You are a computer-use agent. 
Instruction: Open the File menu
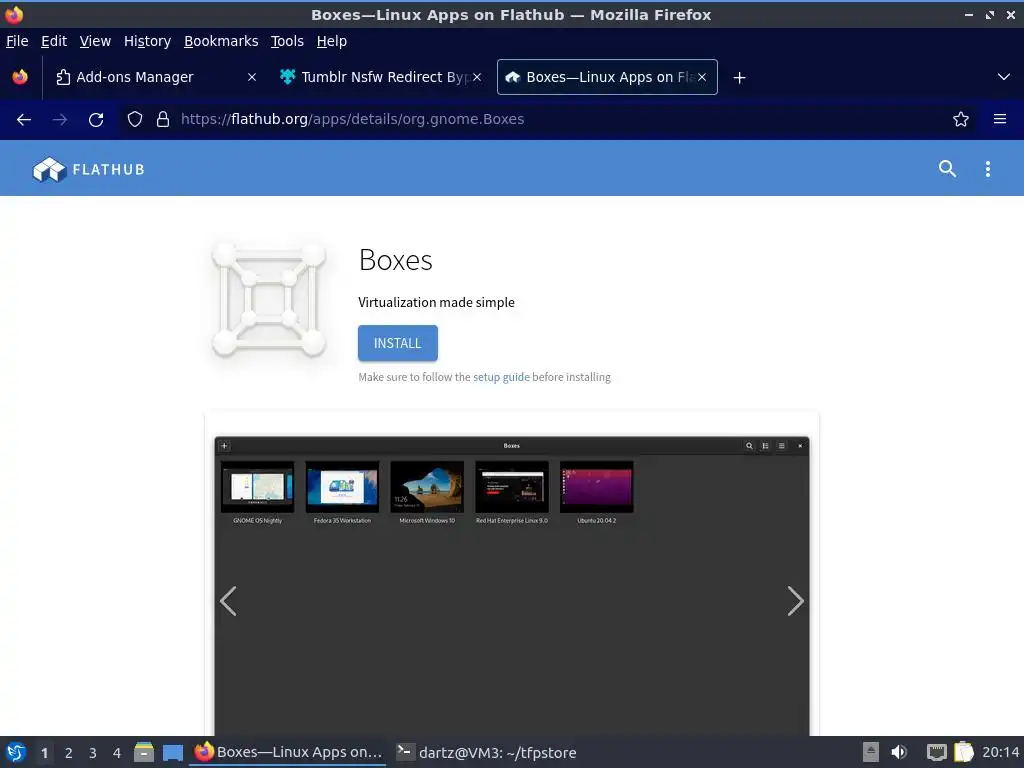tap(17, 41)
